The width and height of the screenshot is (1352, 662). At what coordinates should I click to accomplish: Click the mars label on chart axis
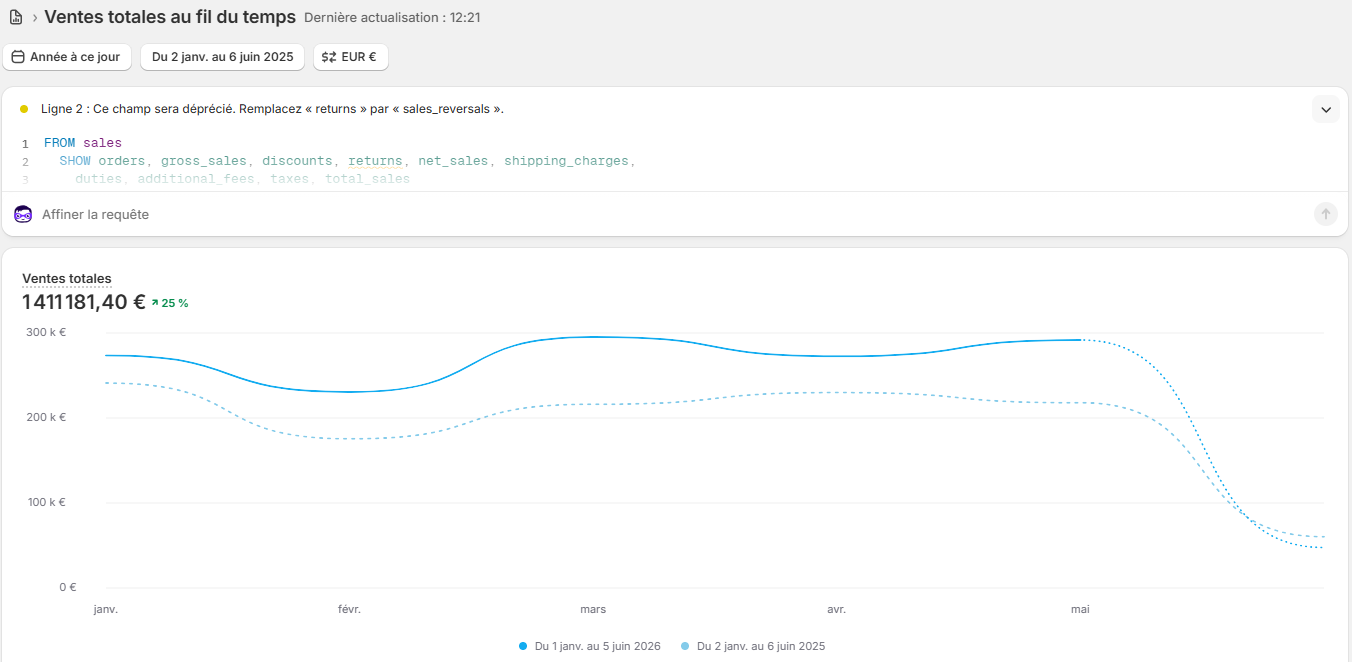pos(593,609)
